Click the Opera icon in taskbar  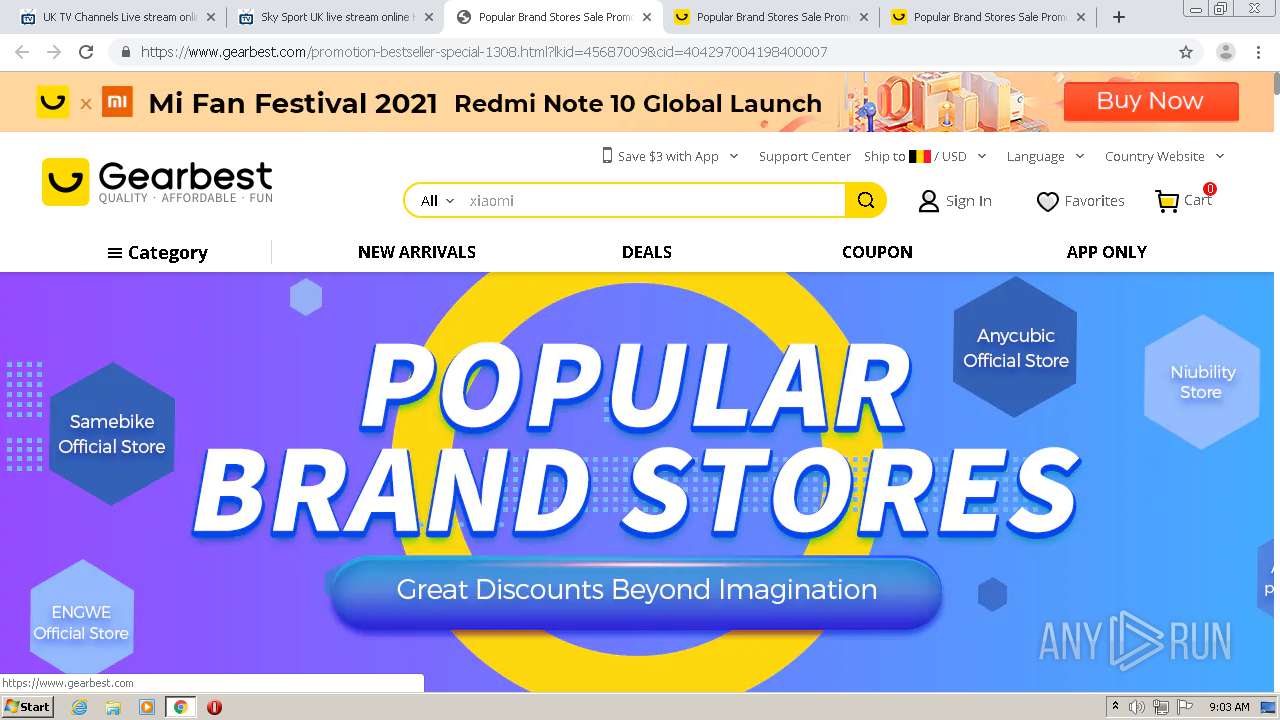[214, 707]
